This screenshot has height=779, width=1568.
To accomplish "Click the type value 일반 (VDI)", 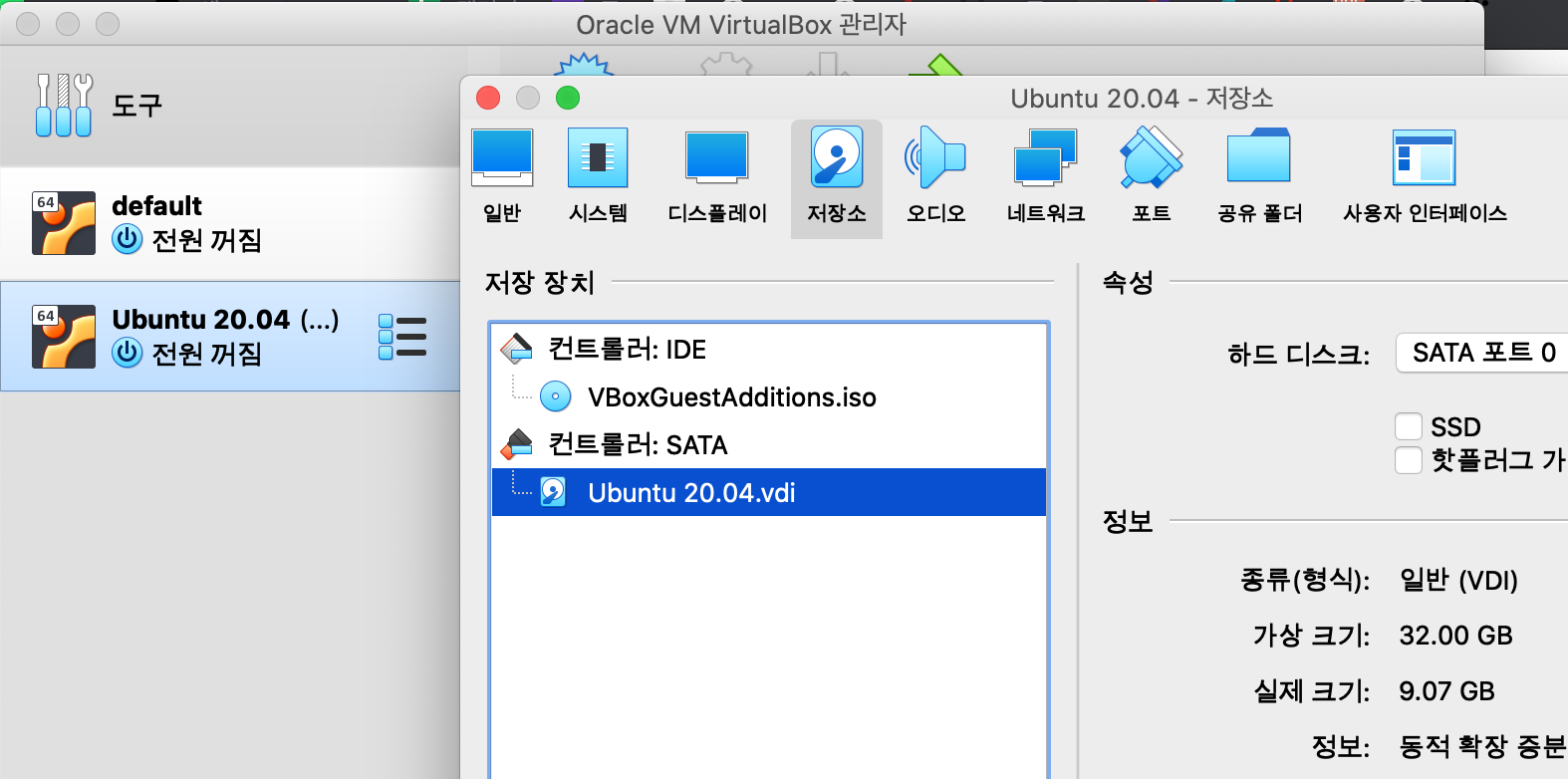I will pyautogui.click(x=1458, y=580).
